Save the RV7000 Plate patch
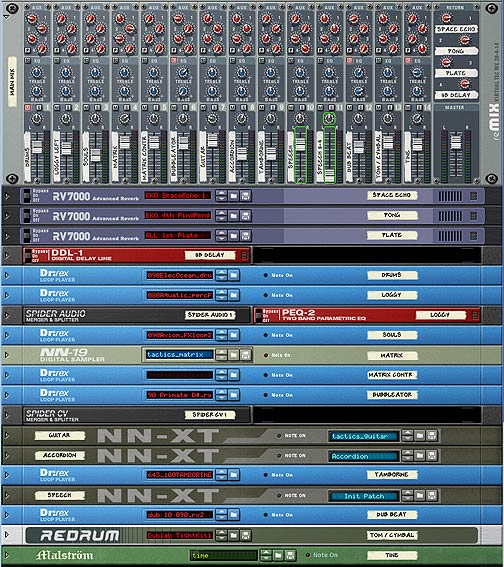Screen dimensions: 504x567 point(245,236)
